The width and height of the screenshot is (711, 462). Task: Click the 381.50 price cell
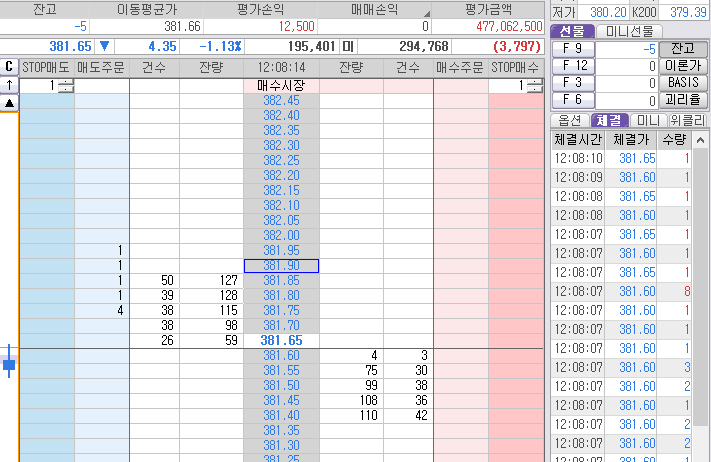[281, 386]
